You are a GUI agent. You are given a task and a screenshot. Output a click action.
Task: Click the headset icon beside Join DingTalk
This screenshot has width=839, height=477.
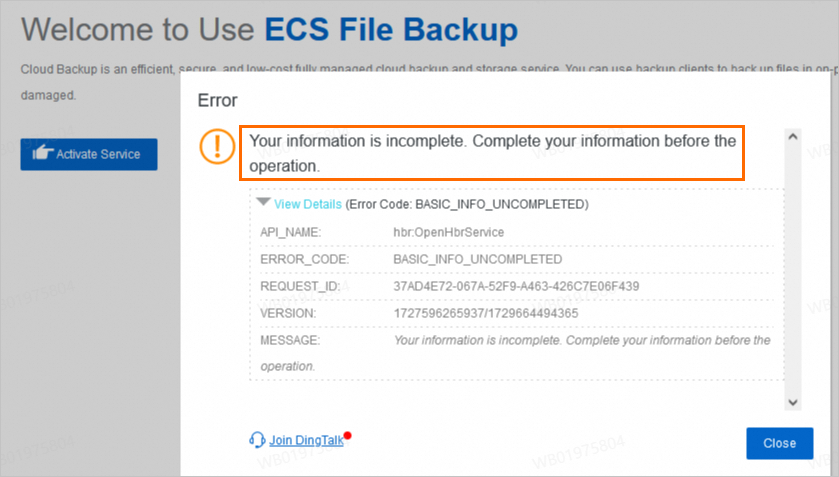(258, 440)
